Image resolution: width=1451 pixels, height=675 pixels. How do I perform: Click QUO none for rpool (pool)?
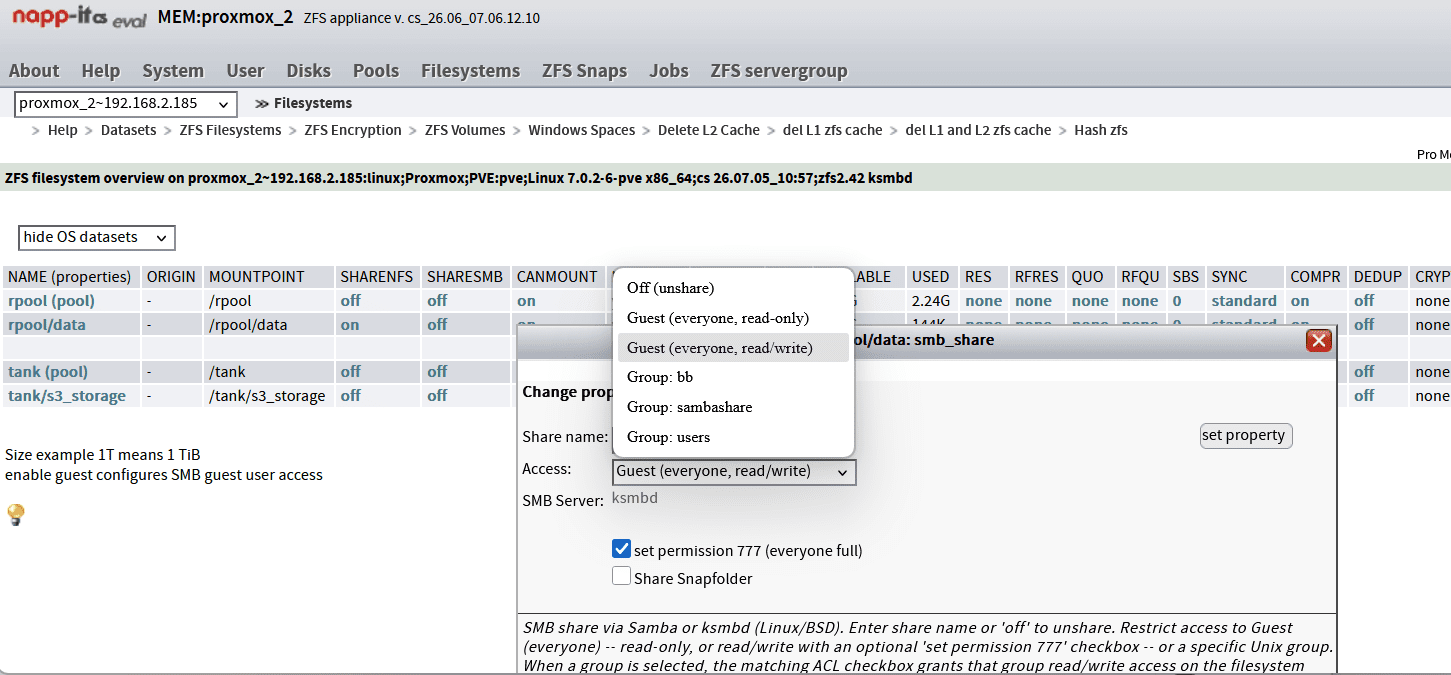[1090, 301]
